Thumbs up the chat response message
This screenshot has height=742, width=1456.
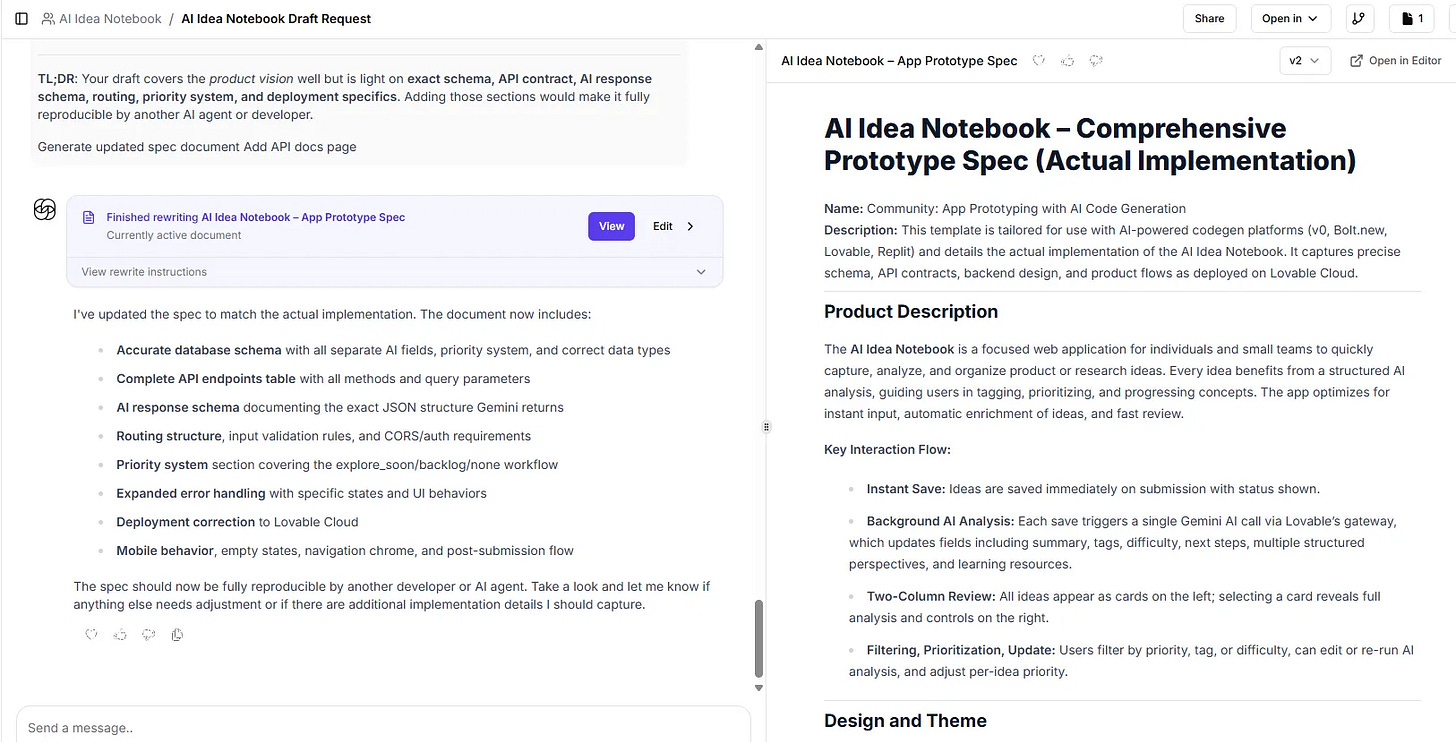coord(120,634)
